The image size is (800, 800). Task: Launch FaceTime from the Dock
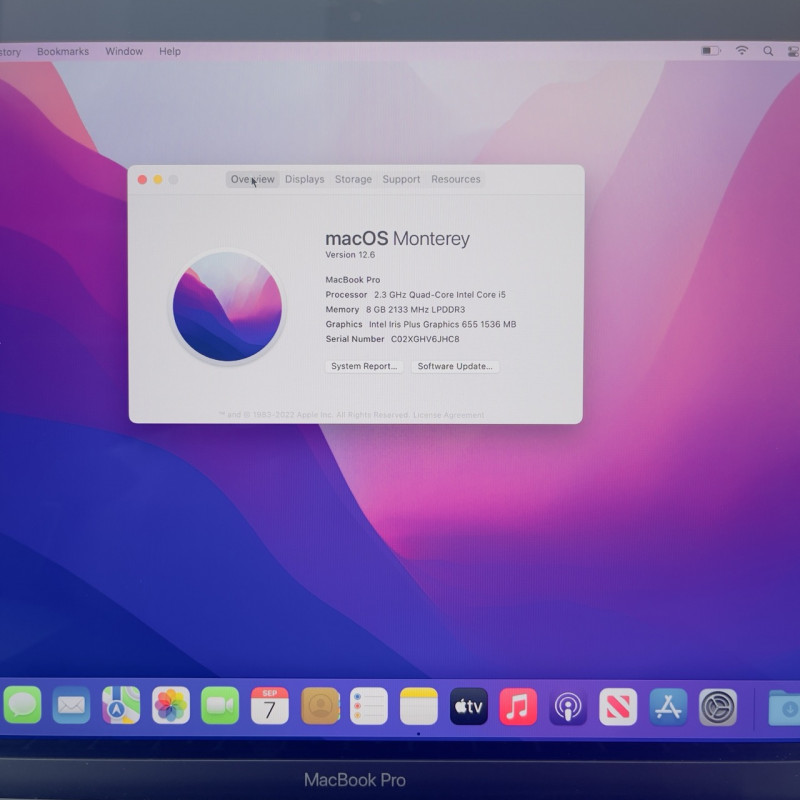click(220, 706)
